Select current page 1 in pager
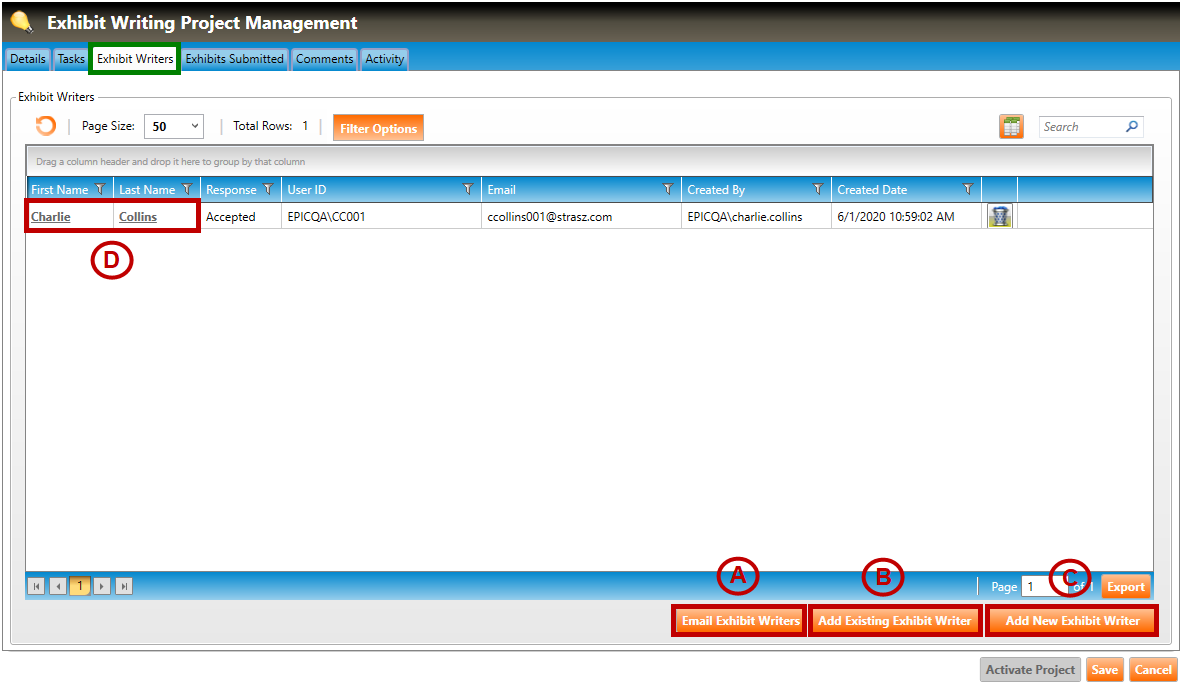1183x687 pixels. click(80, 587)
